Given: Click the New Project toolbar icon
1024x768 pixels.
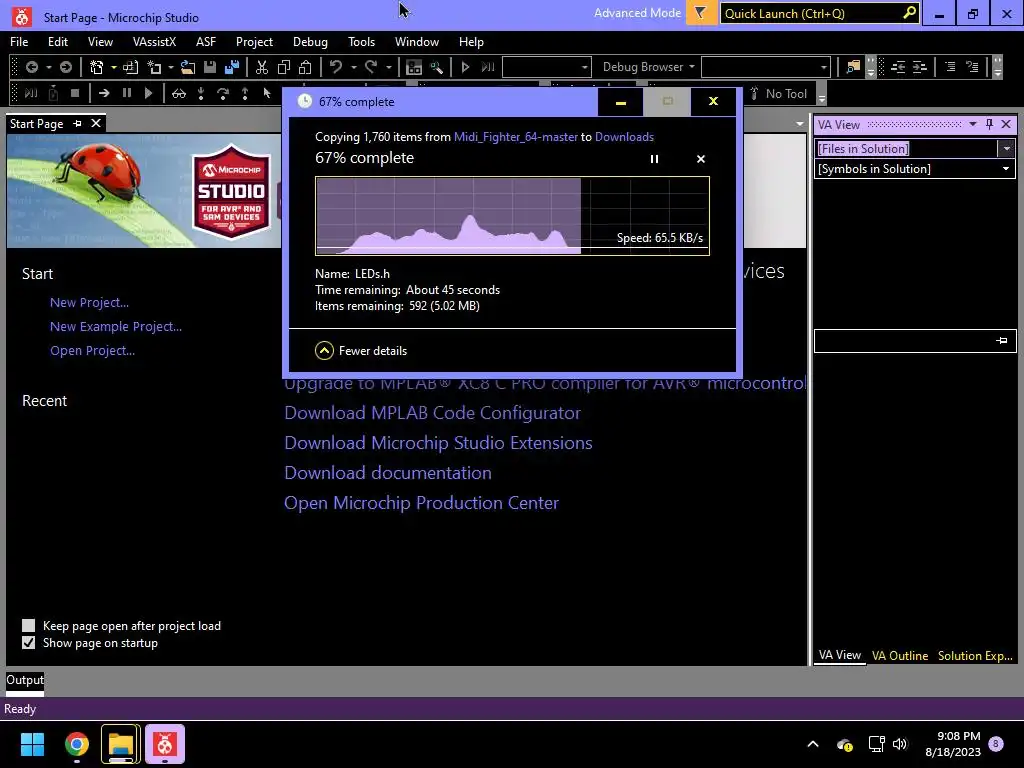Looking at the screenshot, I should pyautogui.click(x=97, y=67).
